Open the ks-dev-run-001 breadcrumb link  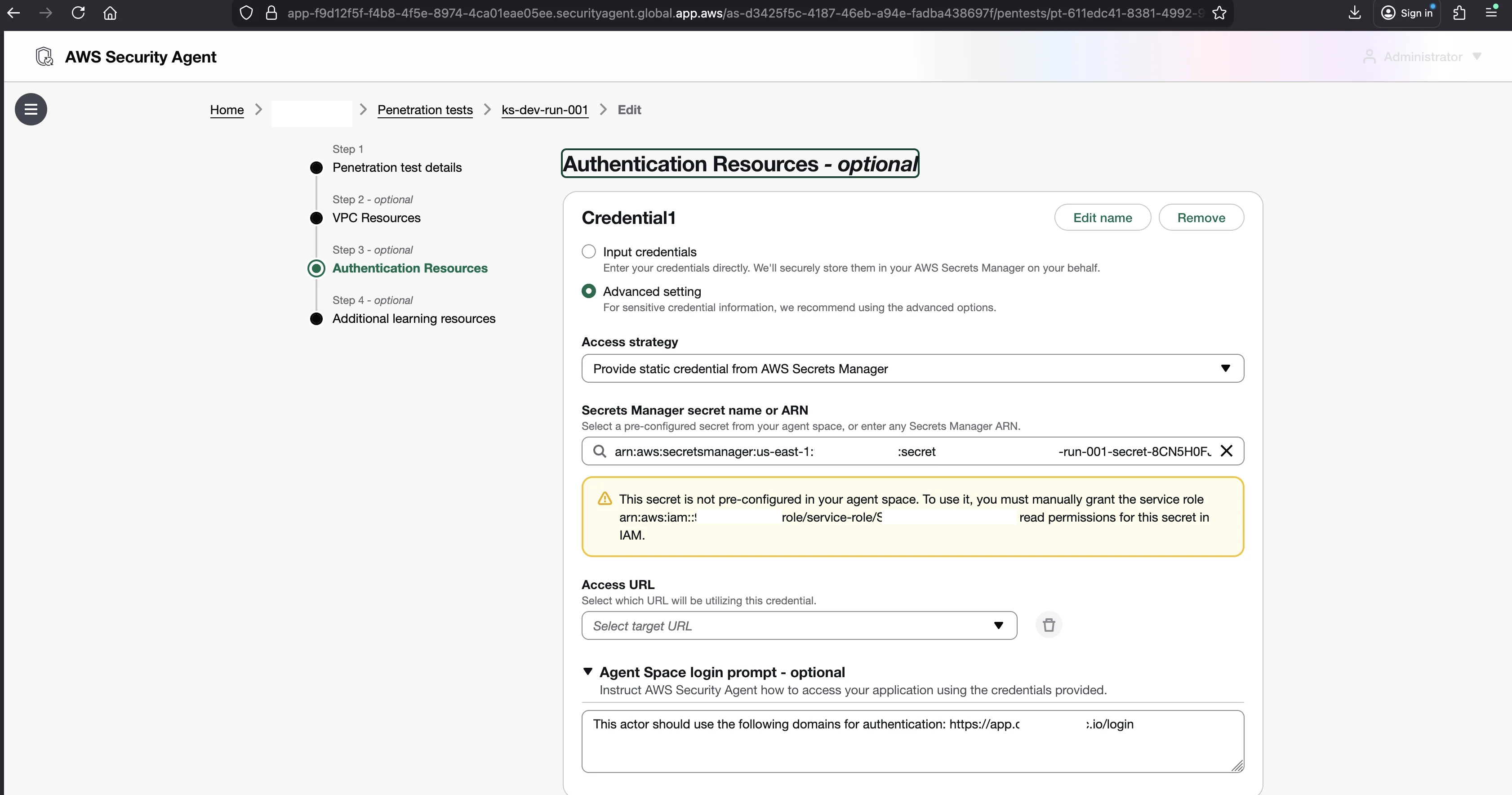tap(545, 110)
